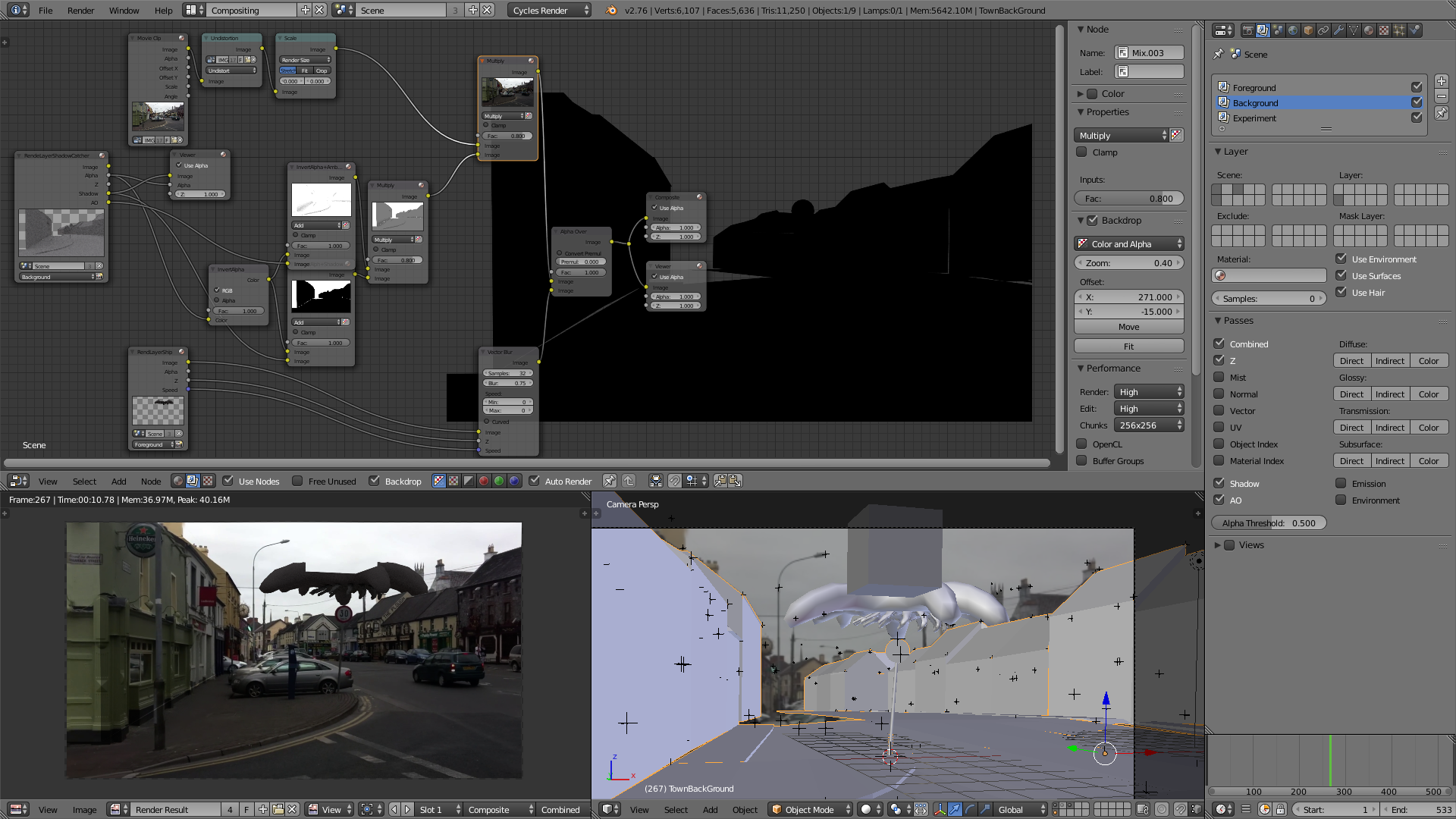The height and width of the screenshot is (819, 1456).
Task: Open the Physics properties tab icon
Action: click(x=1414, y=30)
